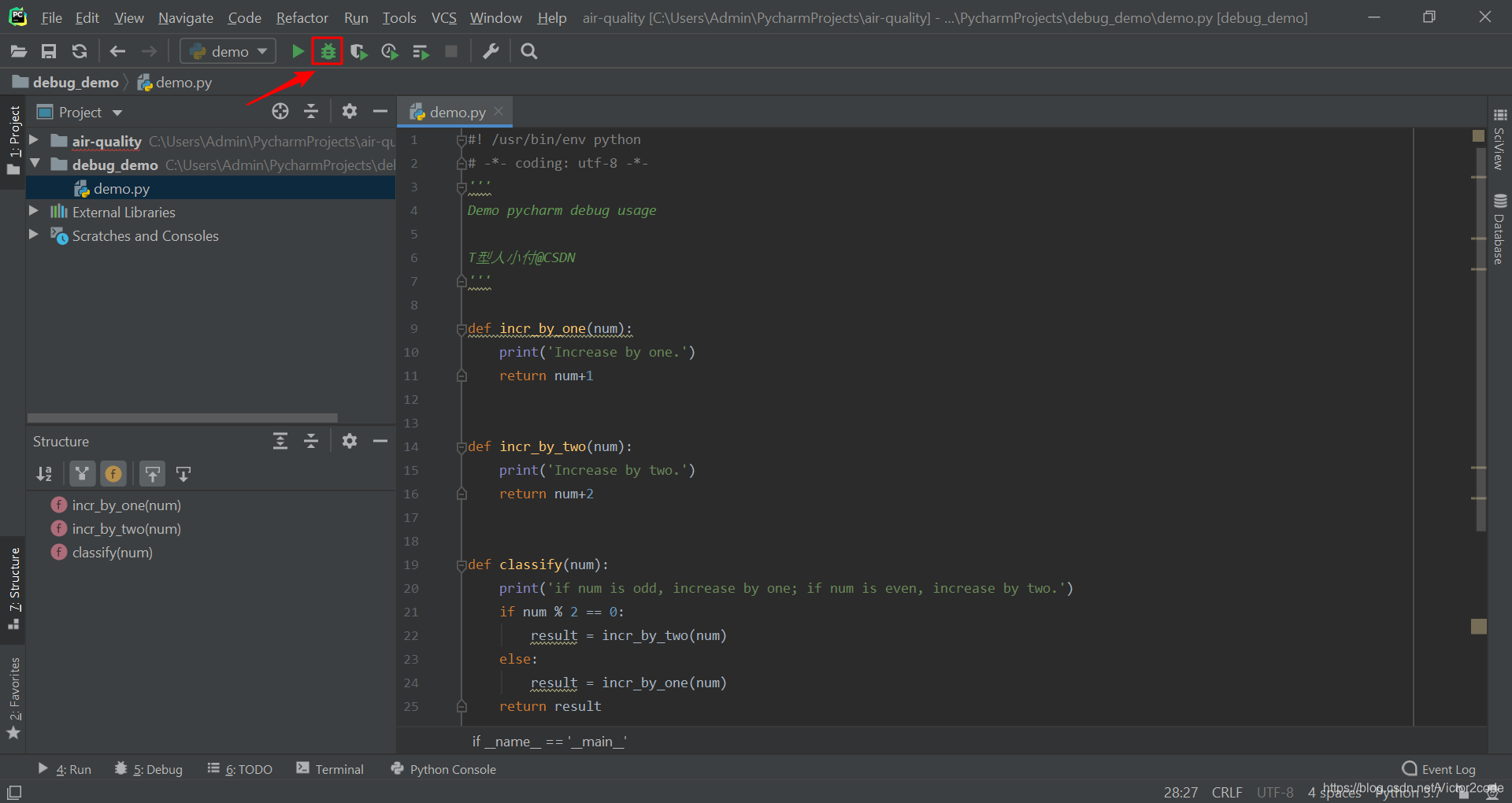
Task: Open the Refactor menu
Action: coord(302,17)
